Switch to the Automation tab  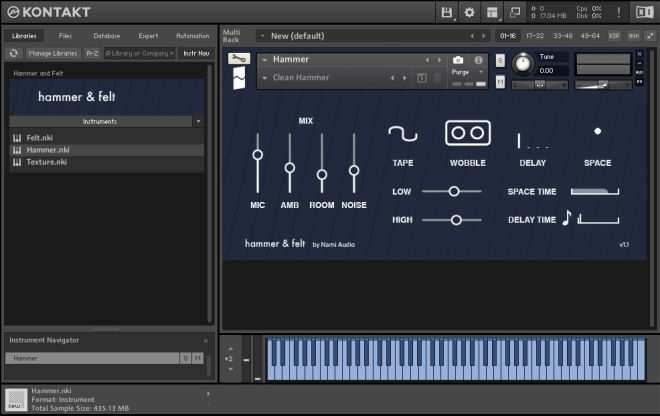pyautogui.click(x=192, y=36)
